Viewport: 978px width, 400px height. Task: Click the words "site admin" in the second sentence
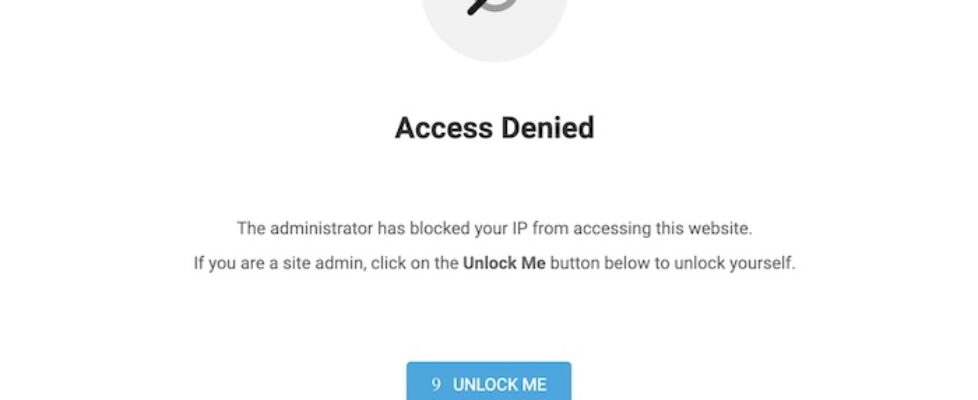pyautogui.click(x=314, y=265)
